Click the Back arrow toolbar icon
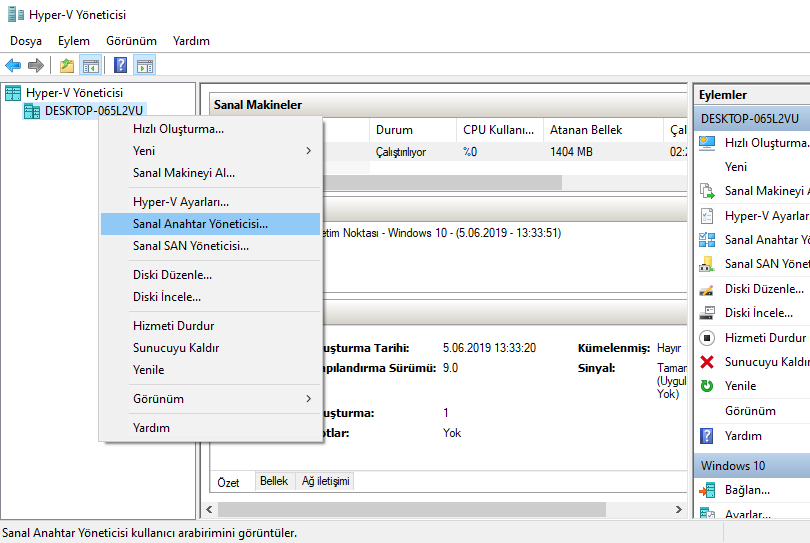The height and width of the screenshot is (543, 810). (x=13, y=66)
